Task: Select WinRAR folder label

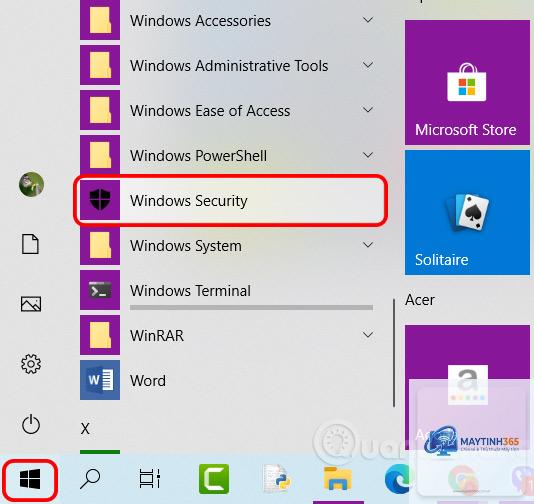Action: [x=157, y=336]
